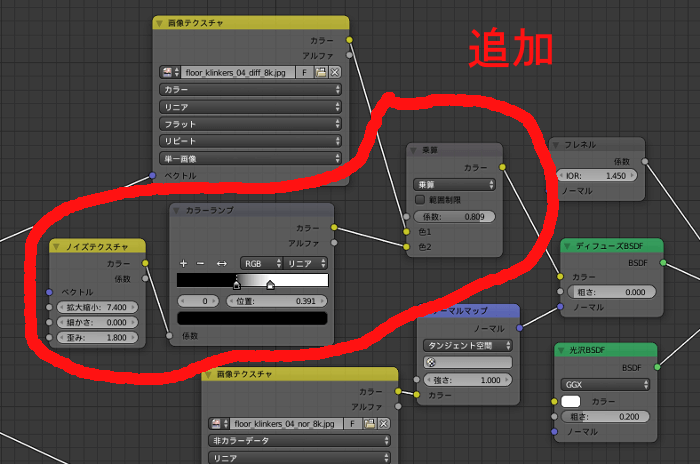Click the white カラー swatch in 光沢BSDF
The height and width of the screenshot is (464, 700).
(x=571, y=401)
